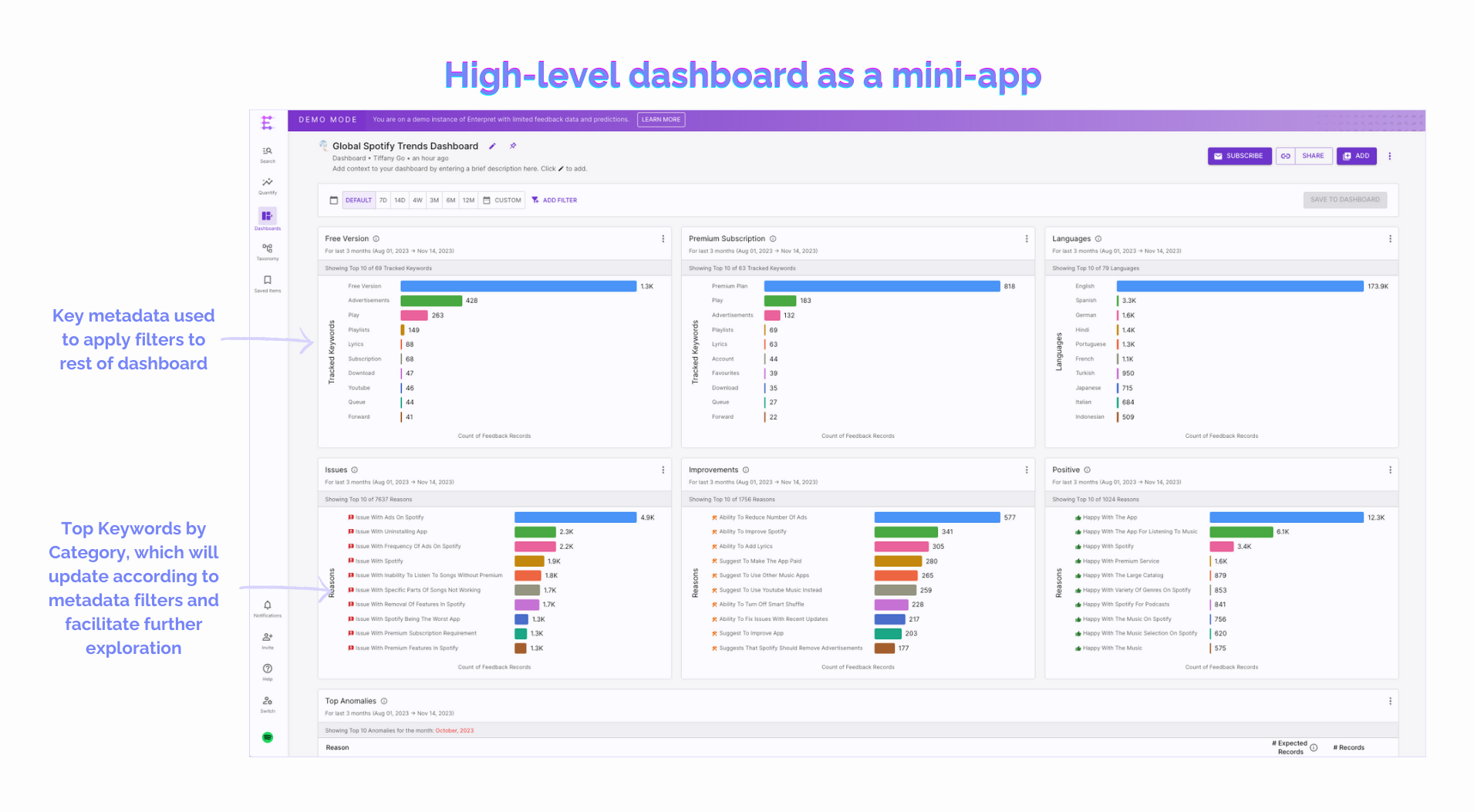Choose CUSTOM date range
The image size is (1474, 812).
[502, 200]
